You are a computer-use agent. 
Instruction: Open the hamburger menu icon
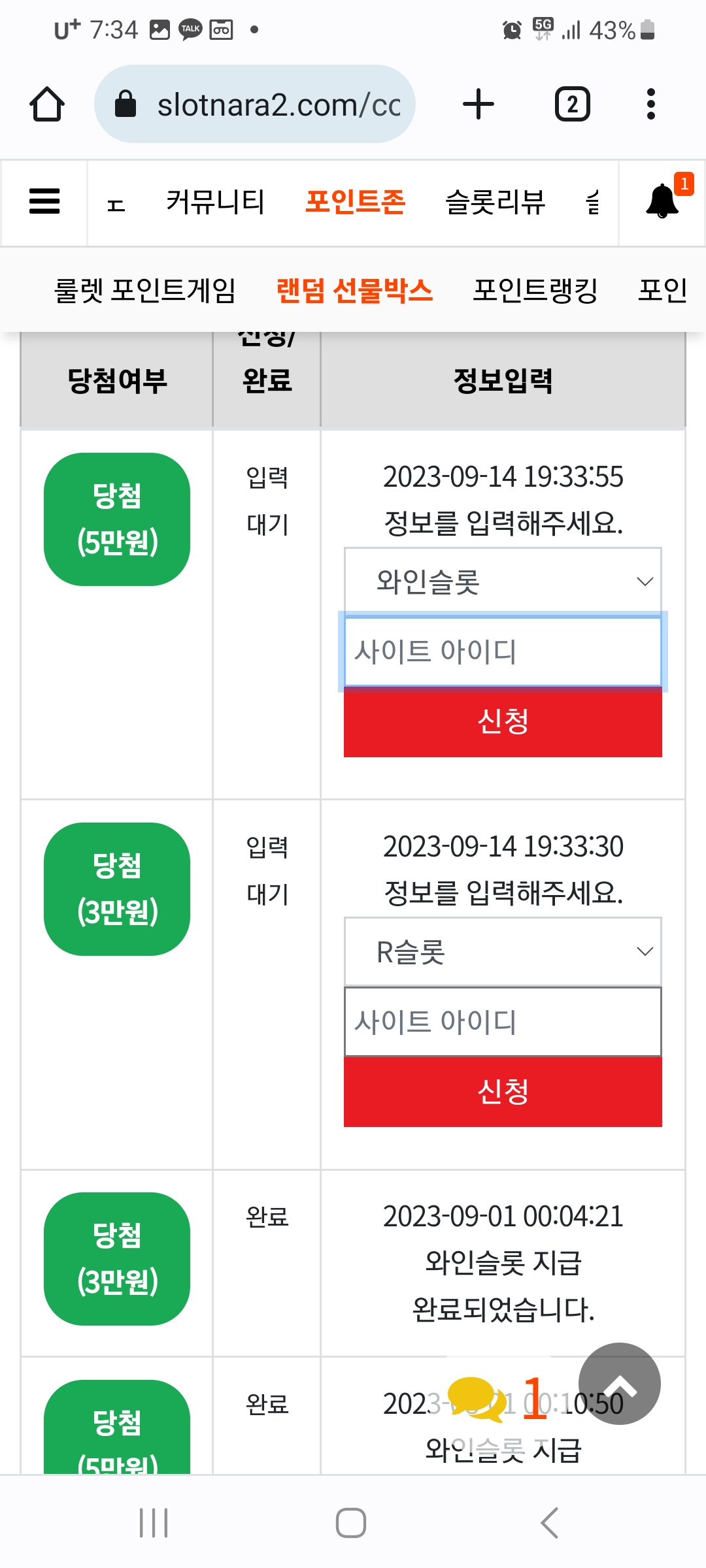[x=44, y=201]
